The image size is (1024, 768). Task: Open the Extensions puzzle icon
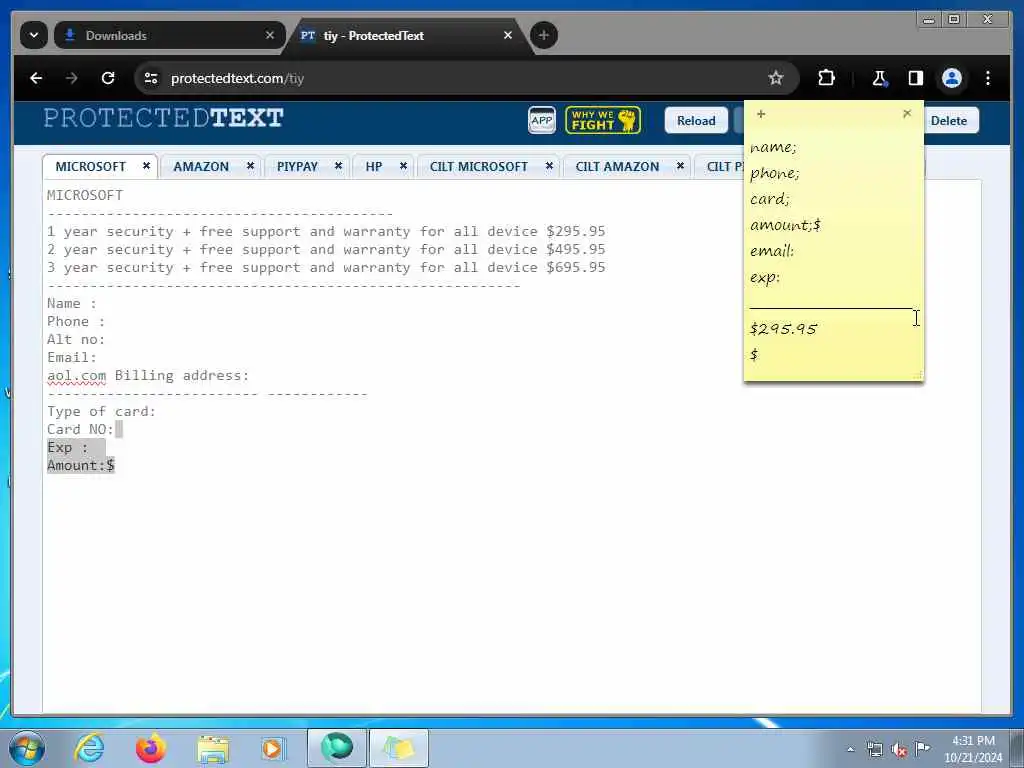pyautogui.click(x=826, y=78)
